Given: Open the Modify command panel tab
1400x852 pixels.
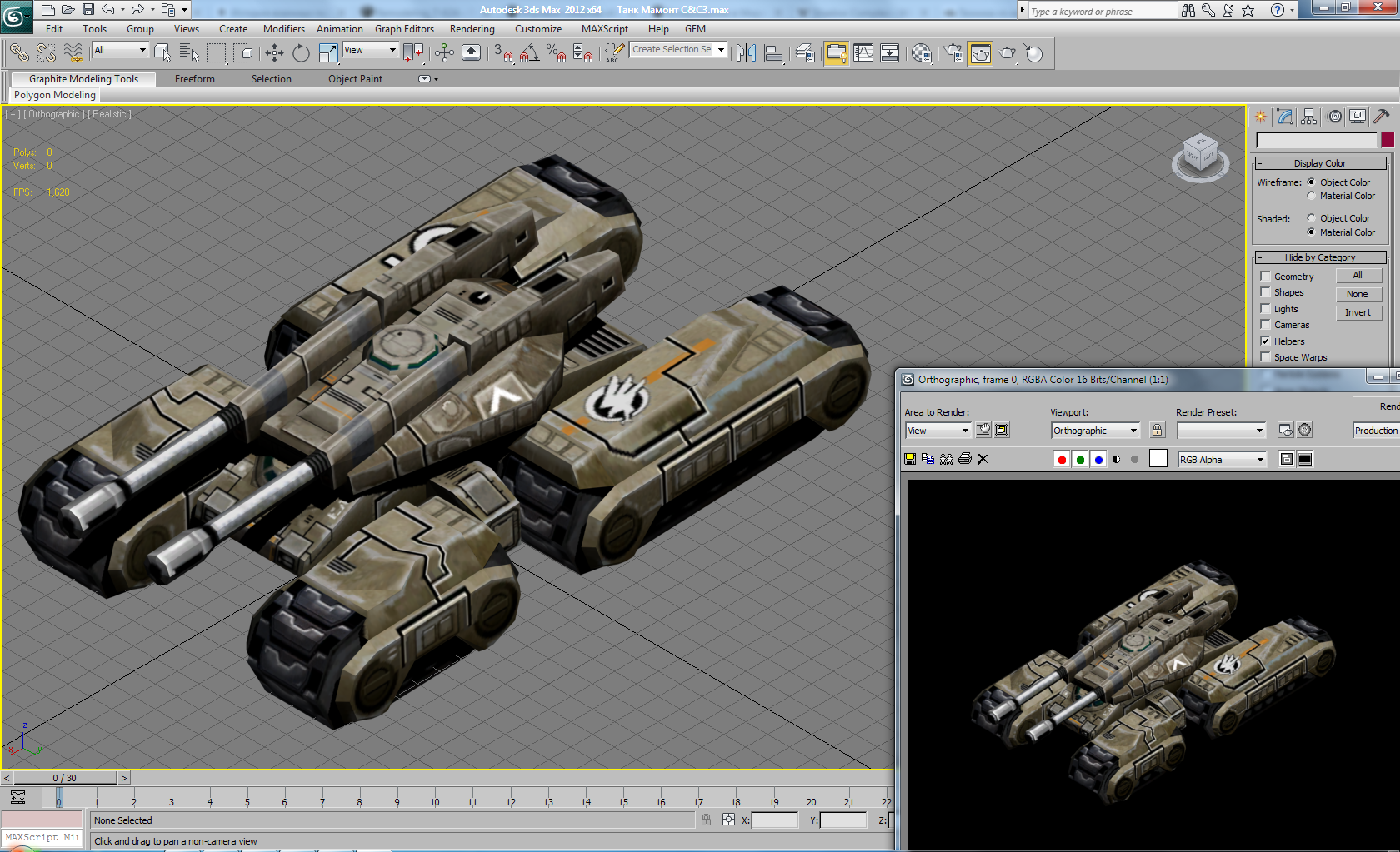Looking at the screenshot, I should tap(1284, 117).
